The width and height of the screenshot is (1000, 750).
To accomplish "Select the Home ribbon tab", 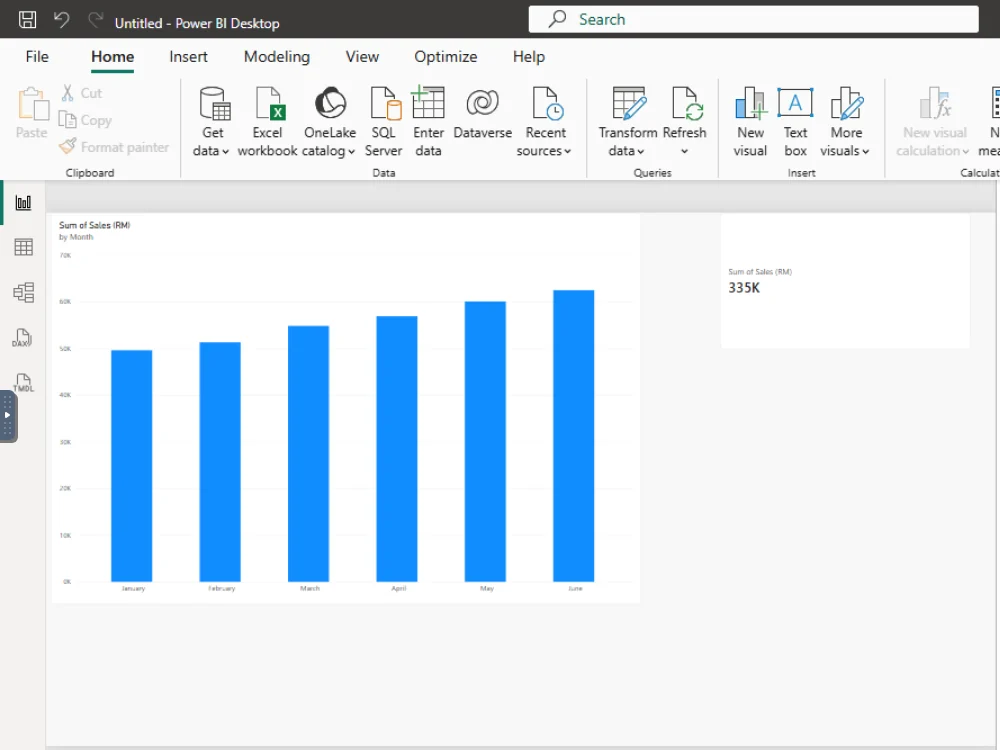I will point(112,57).
